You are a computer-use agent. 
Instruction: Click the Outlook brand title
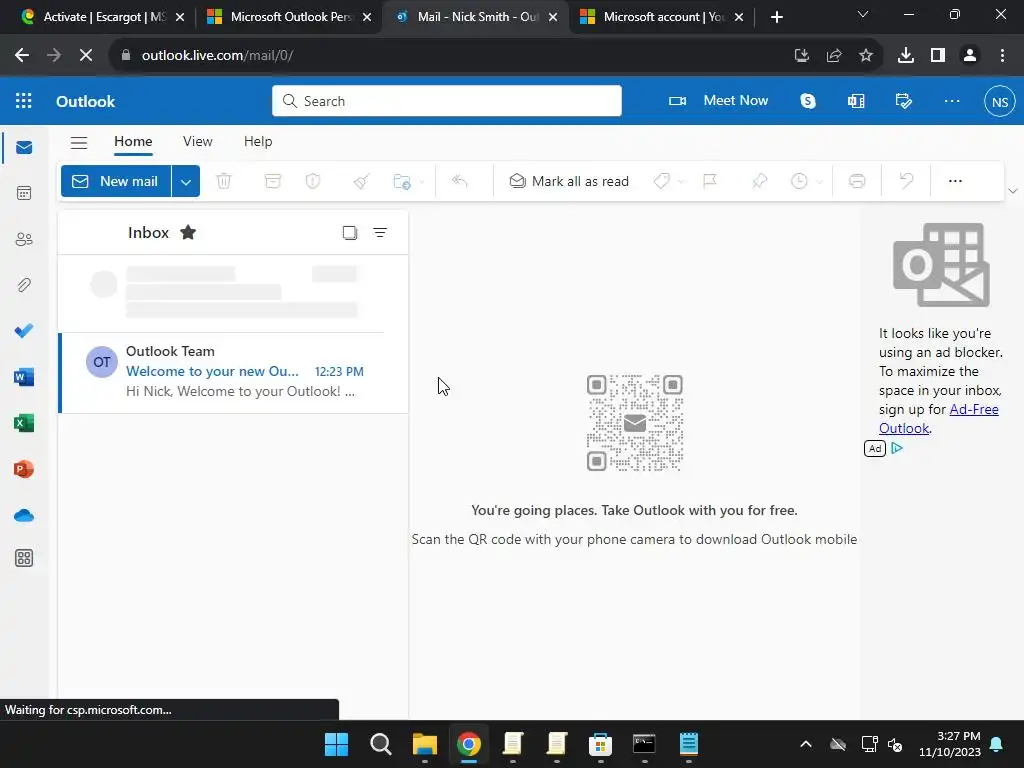86,101
